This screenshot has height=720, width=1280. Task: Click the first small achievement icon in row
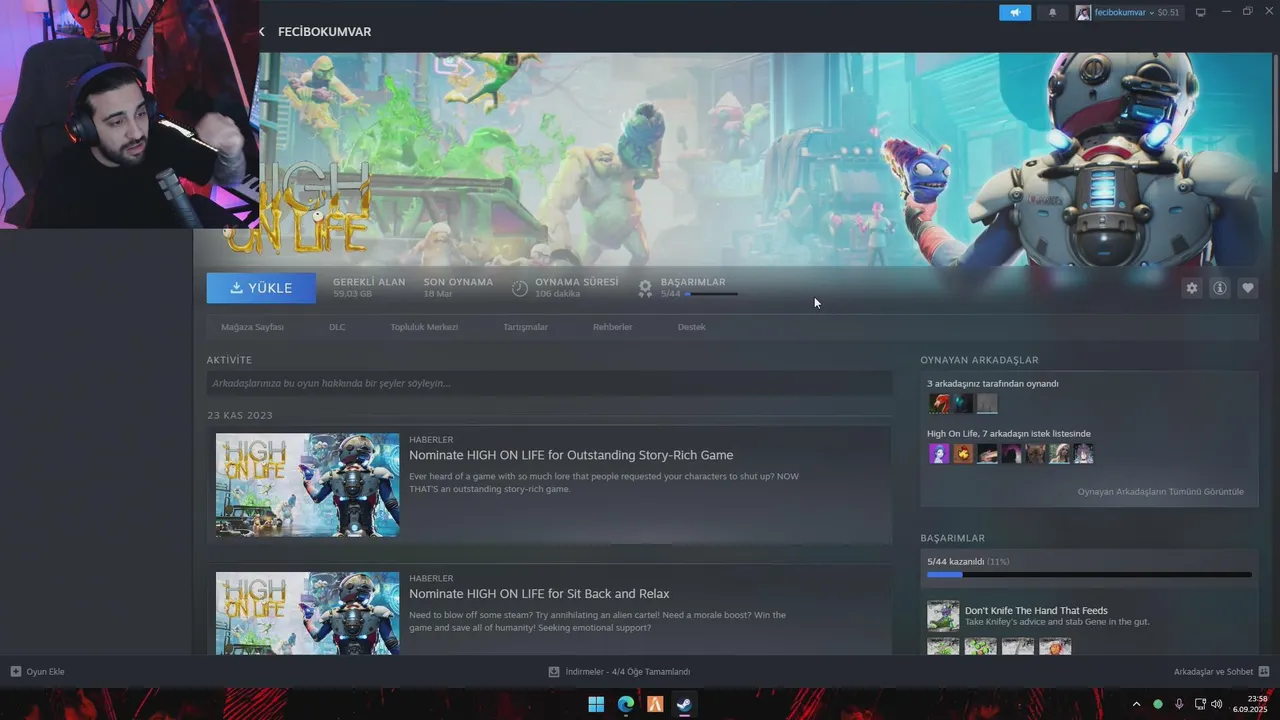click(x=943, y=647)
